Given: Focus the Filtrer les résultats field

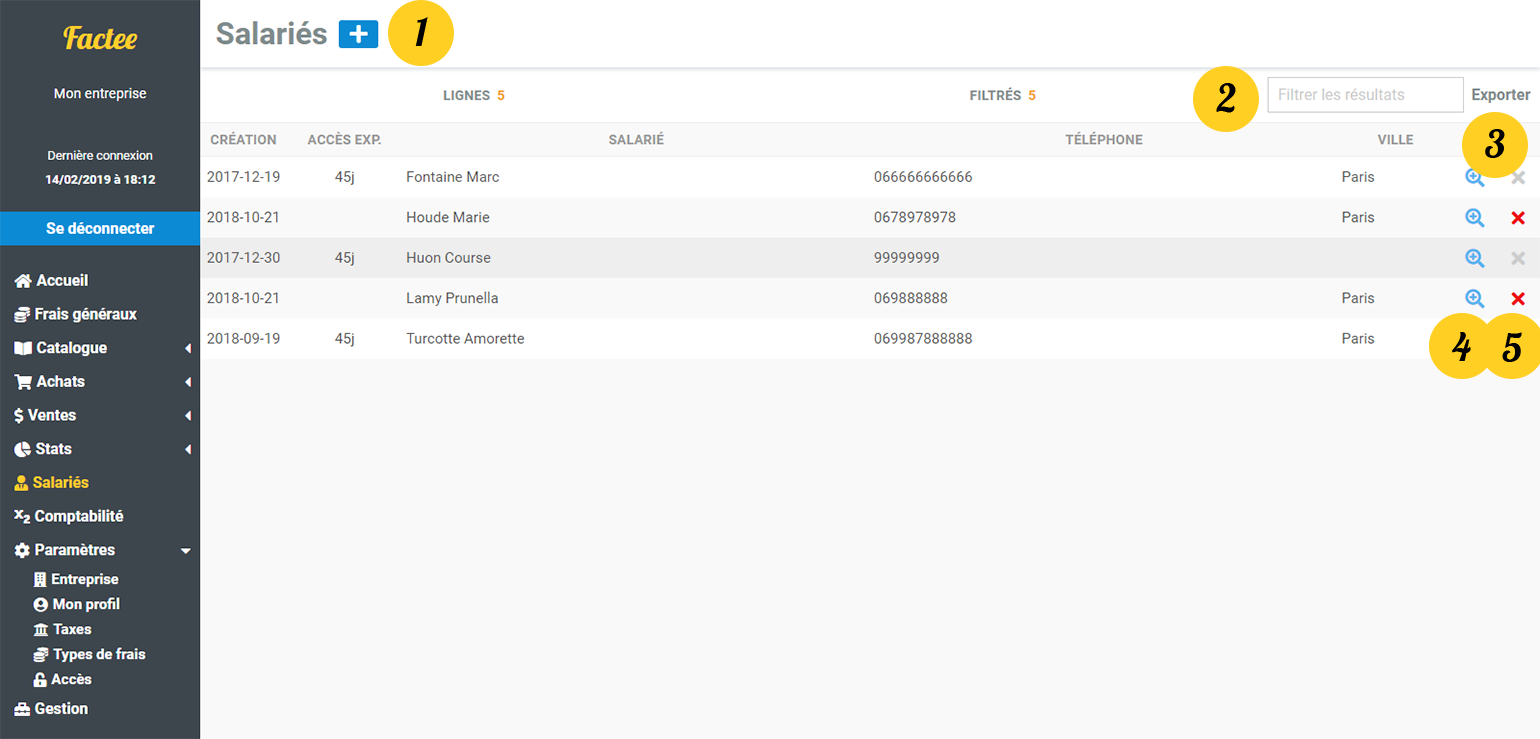Looking at the screenshot, I should (x=1365, y=95).
